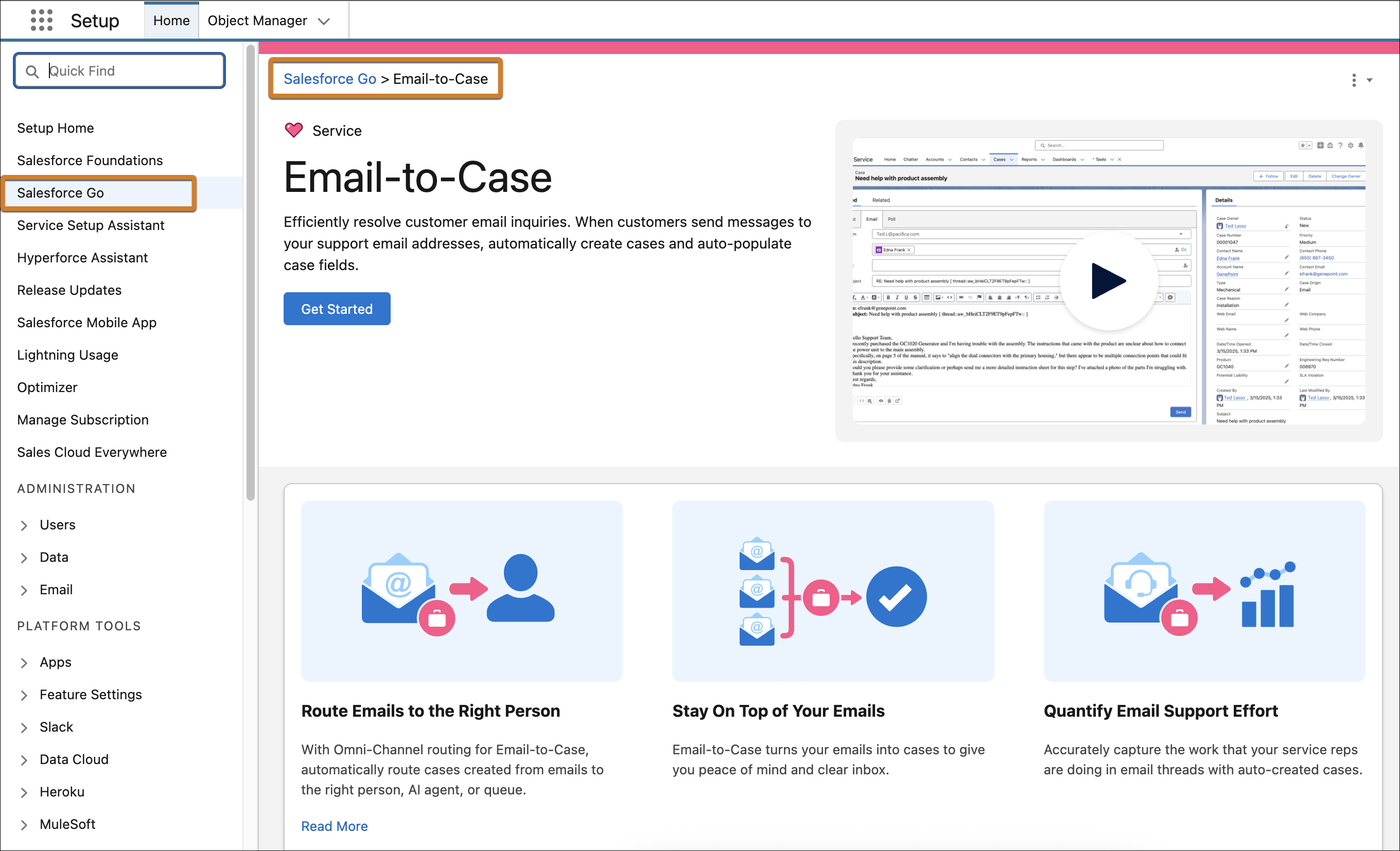Click the sidebar vertical scrollbar
Image resolution: width=1400 pixels, height=851 pixels.
251,273
